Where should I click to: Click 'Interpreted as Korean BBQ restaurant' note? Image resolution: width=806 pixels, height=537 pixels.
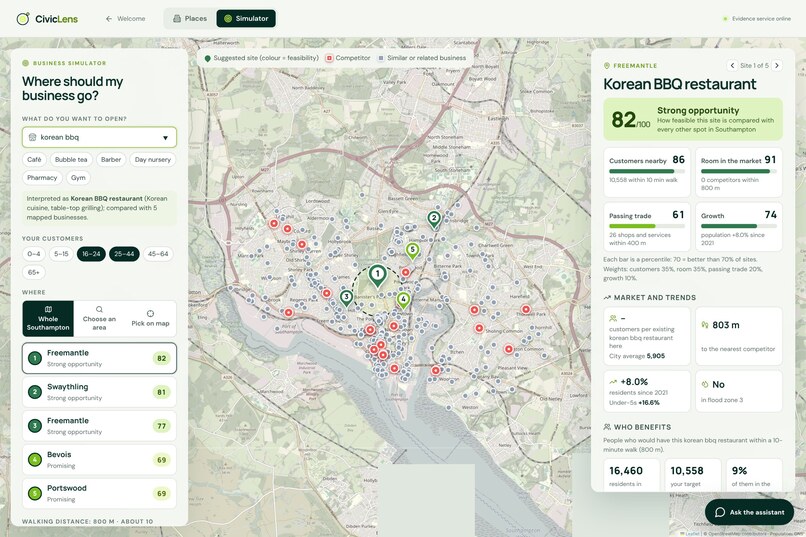[99, 208]
